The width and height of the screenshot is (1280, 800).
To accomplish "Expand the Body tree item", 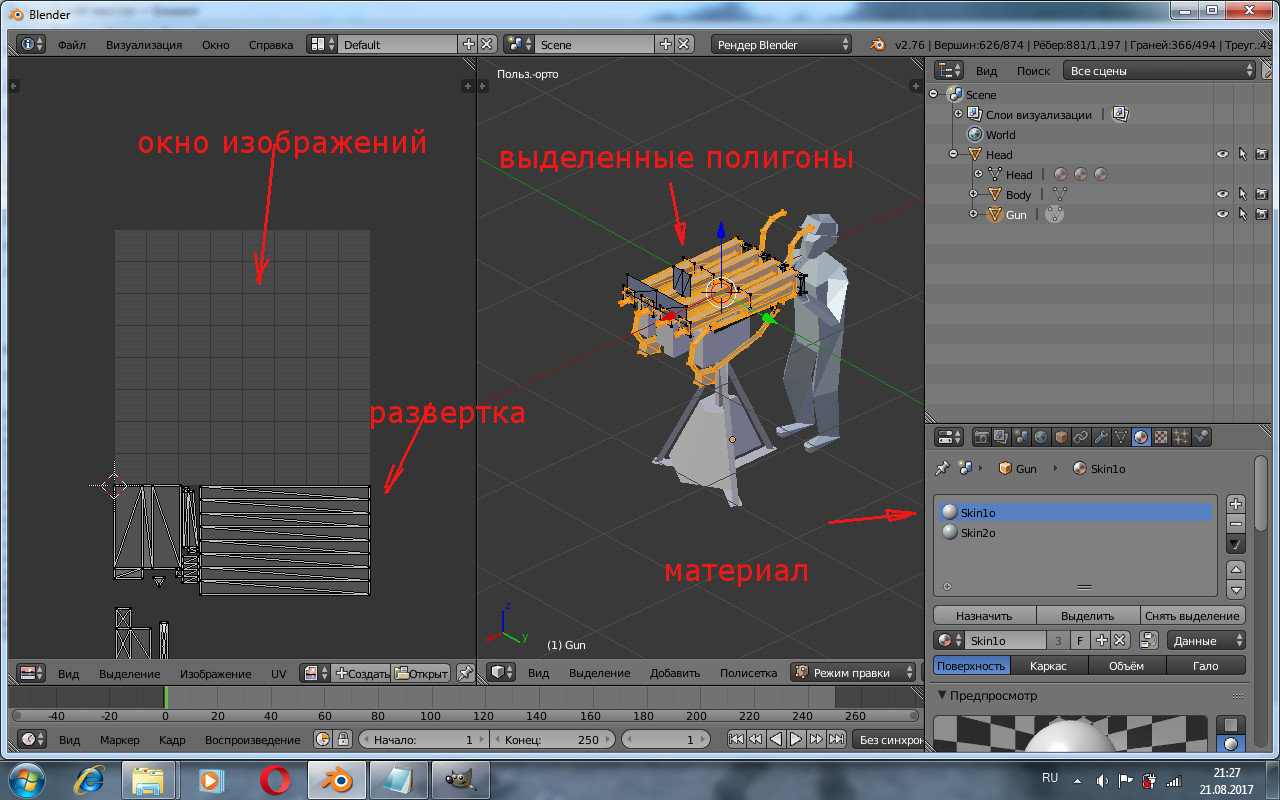I will (973, 194).
